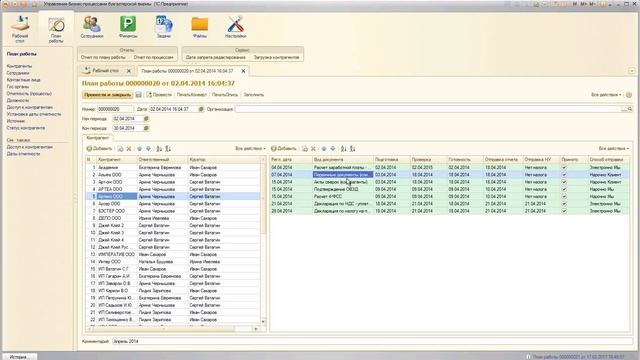Click Провести и закрыть button
Image resolution: width=640 pixels, height=360 pixels.
pyautogui.click(x=107, y=95)
